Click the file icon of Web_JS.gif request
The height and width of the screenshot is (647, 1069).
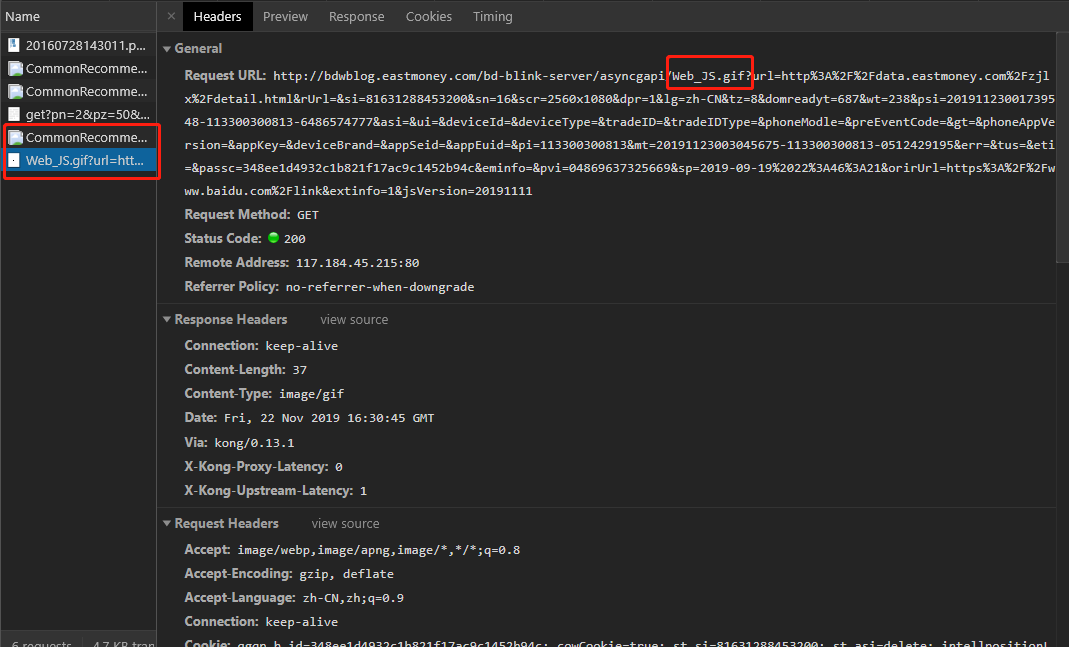(x=14, y=161)
